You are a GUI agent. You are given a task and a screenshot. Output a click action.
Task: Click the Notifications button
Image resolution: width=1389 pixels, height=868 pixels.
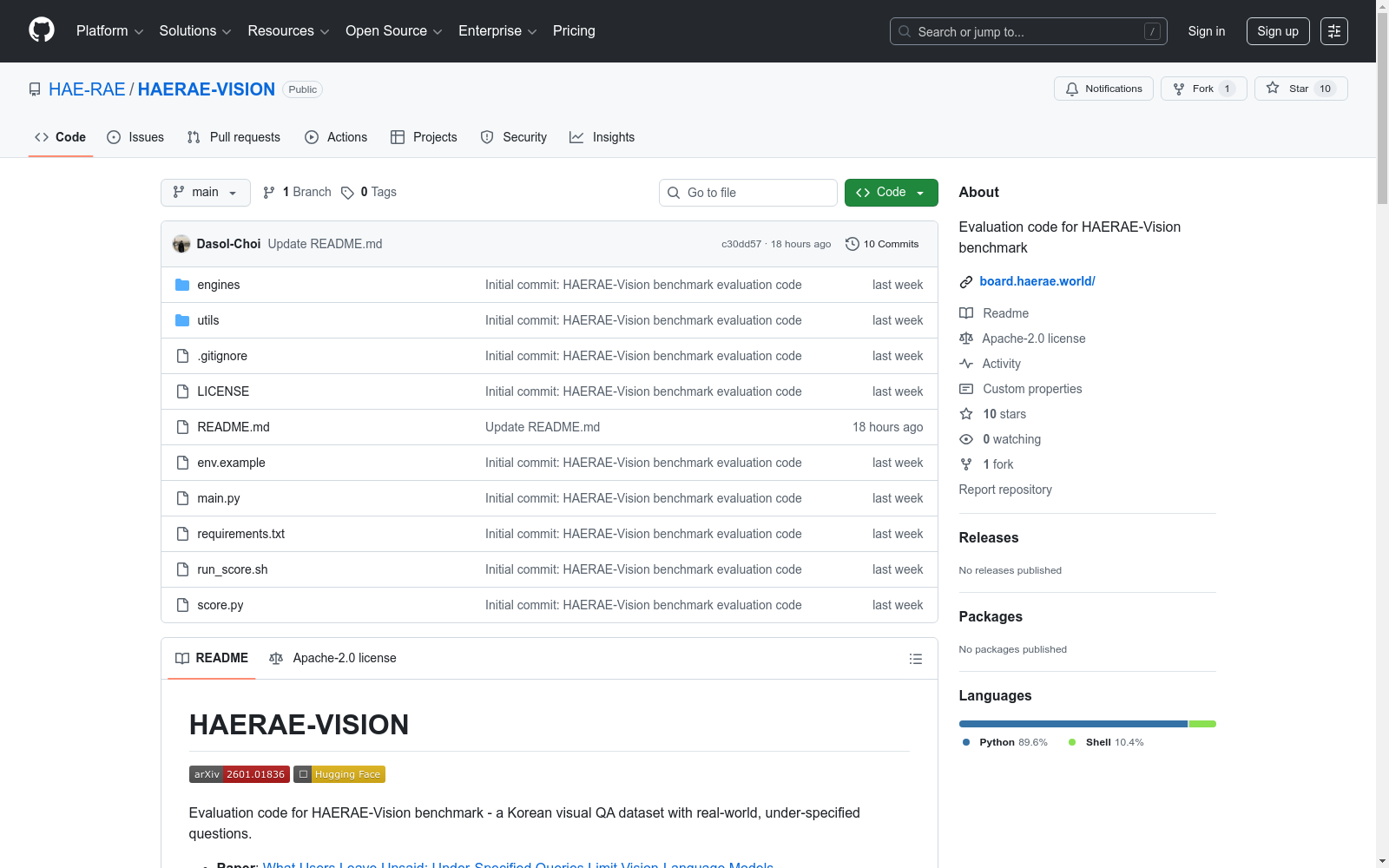(1103, 89)
